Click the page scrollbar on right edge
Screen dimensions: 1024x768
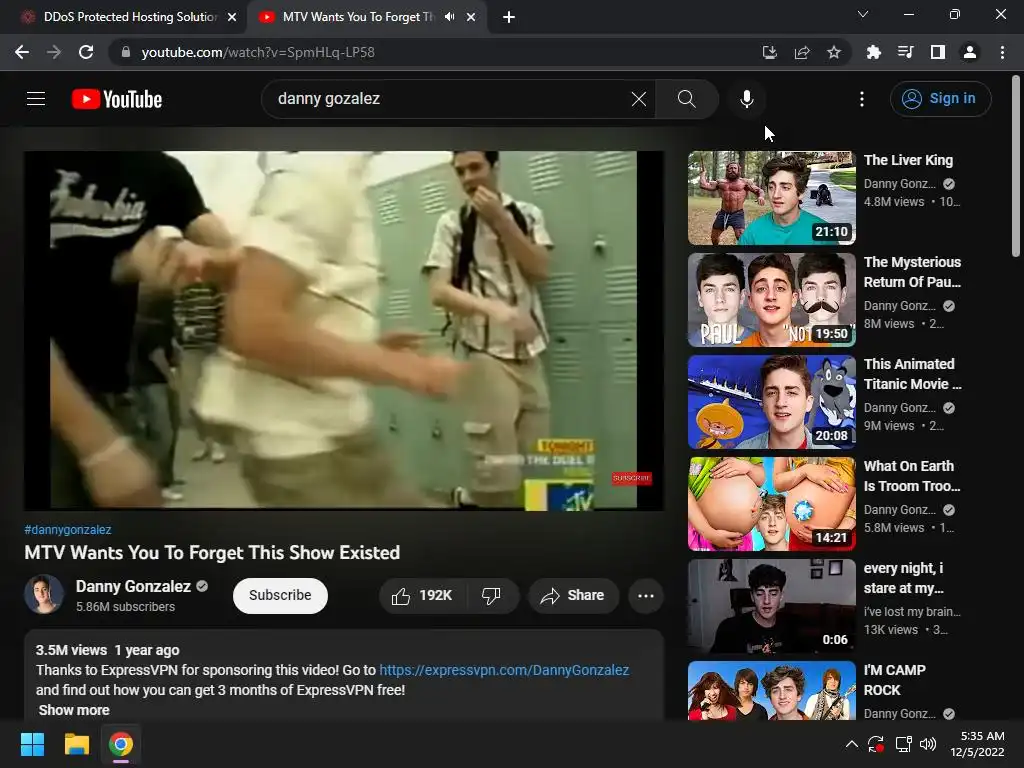[1016, 167]
